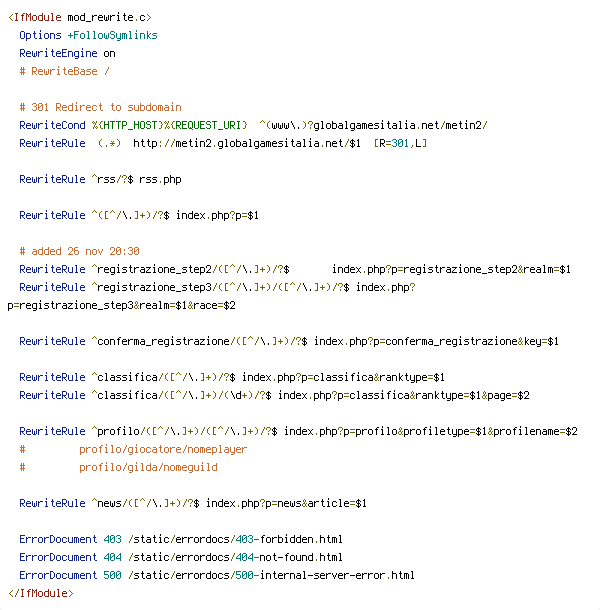Click index.php?p=$1 rewrite target
The image size is (600, 610).
217,215
